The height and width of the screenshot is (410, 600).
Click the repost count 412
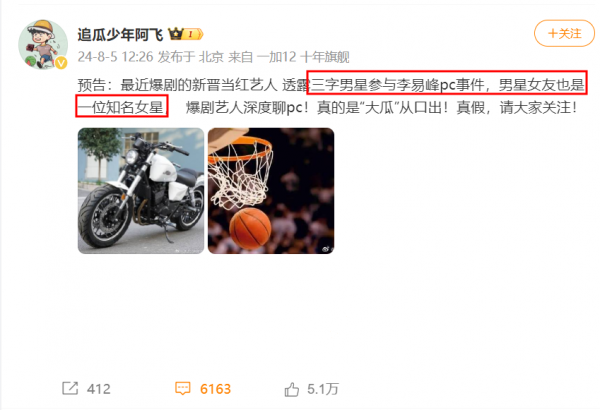pos(99,389)
